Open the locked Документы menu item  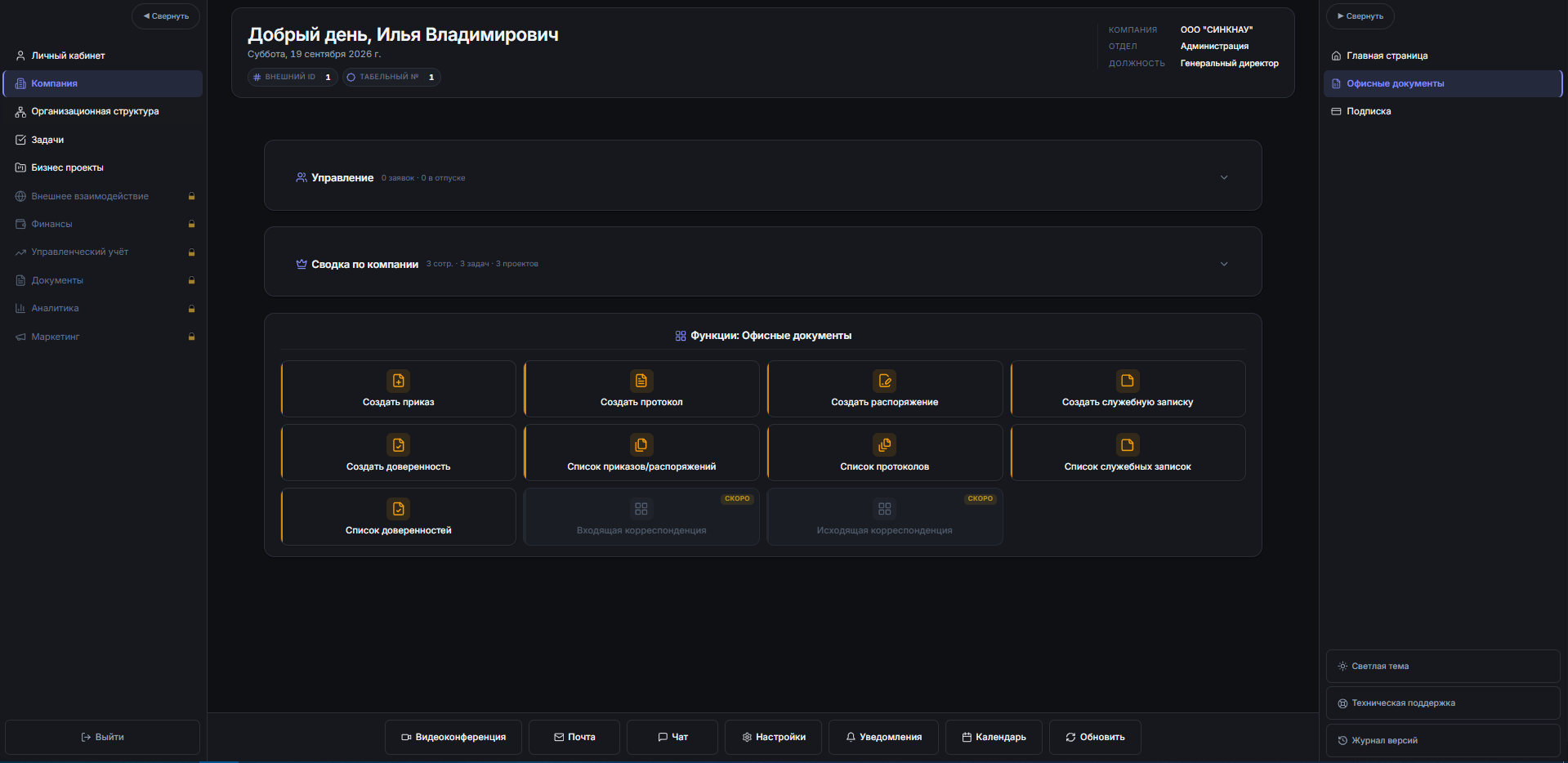(103, 280)
